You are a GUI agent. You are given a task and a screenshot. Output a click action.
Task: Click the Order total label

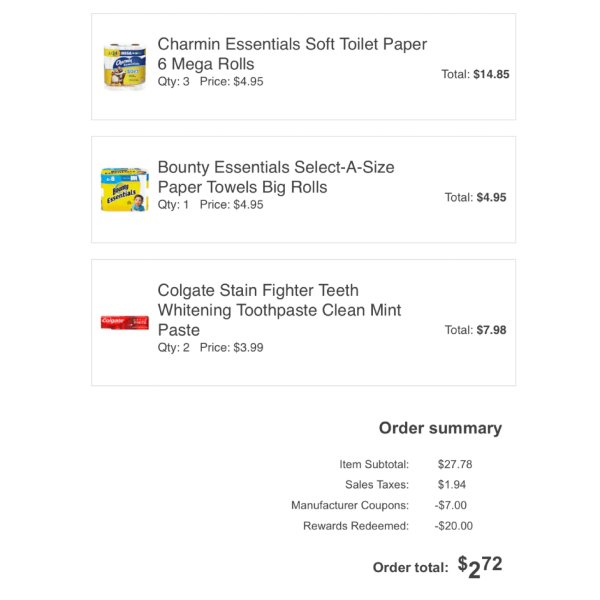pos(410,567)
